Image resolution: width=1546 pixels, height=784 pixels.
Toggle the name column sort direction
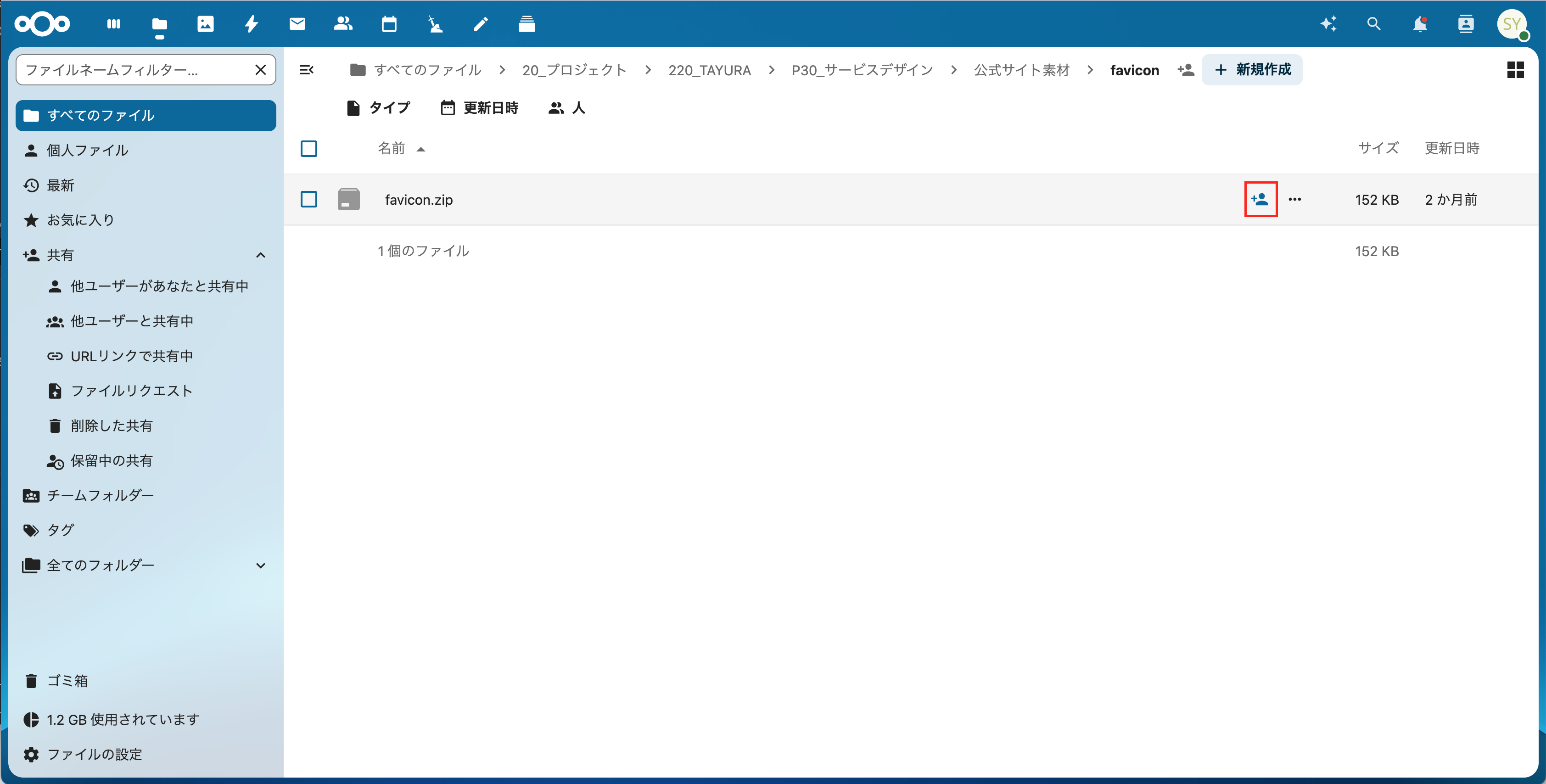pos(401,148)
